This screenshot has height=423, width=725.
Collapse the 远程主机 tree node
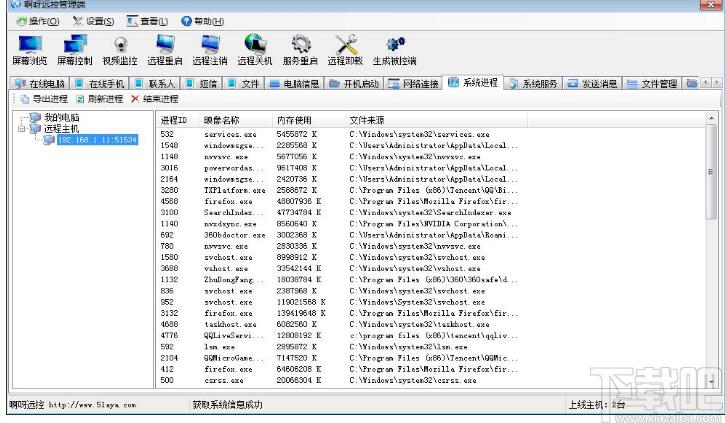[21, 129]
